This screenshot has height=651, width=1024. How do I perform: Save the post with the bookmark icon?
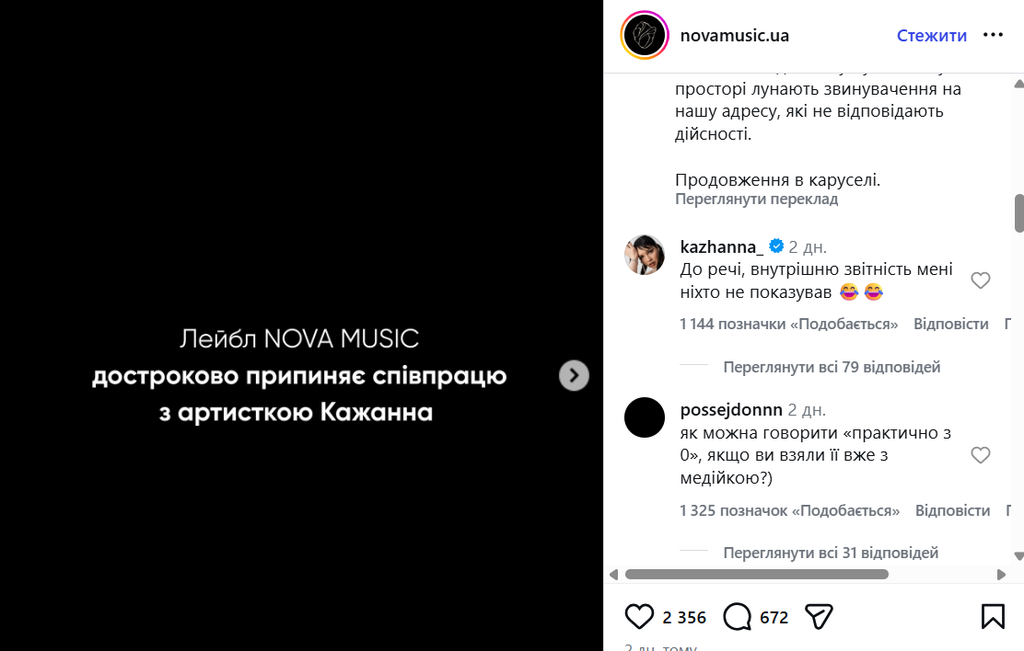992,616
